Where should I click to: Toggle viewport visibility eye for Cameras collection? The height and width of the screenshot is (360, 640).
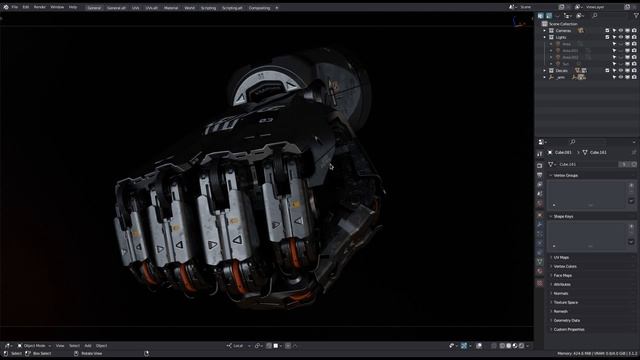coord(621,31)
